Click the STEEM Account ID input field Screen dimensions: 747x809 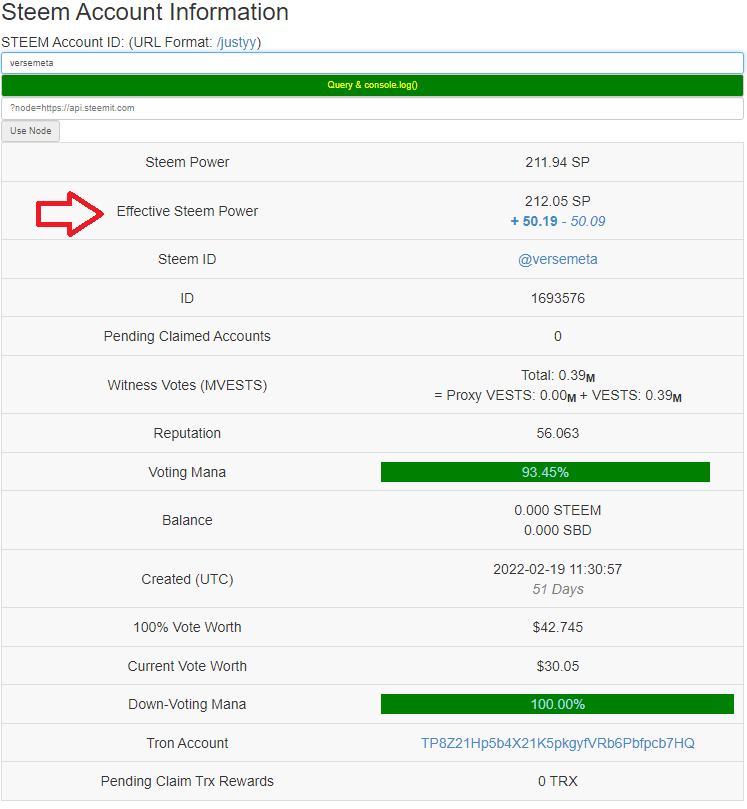[372, 63]
